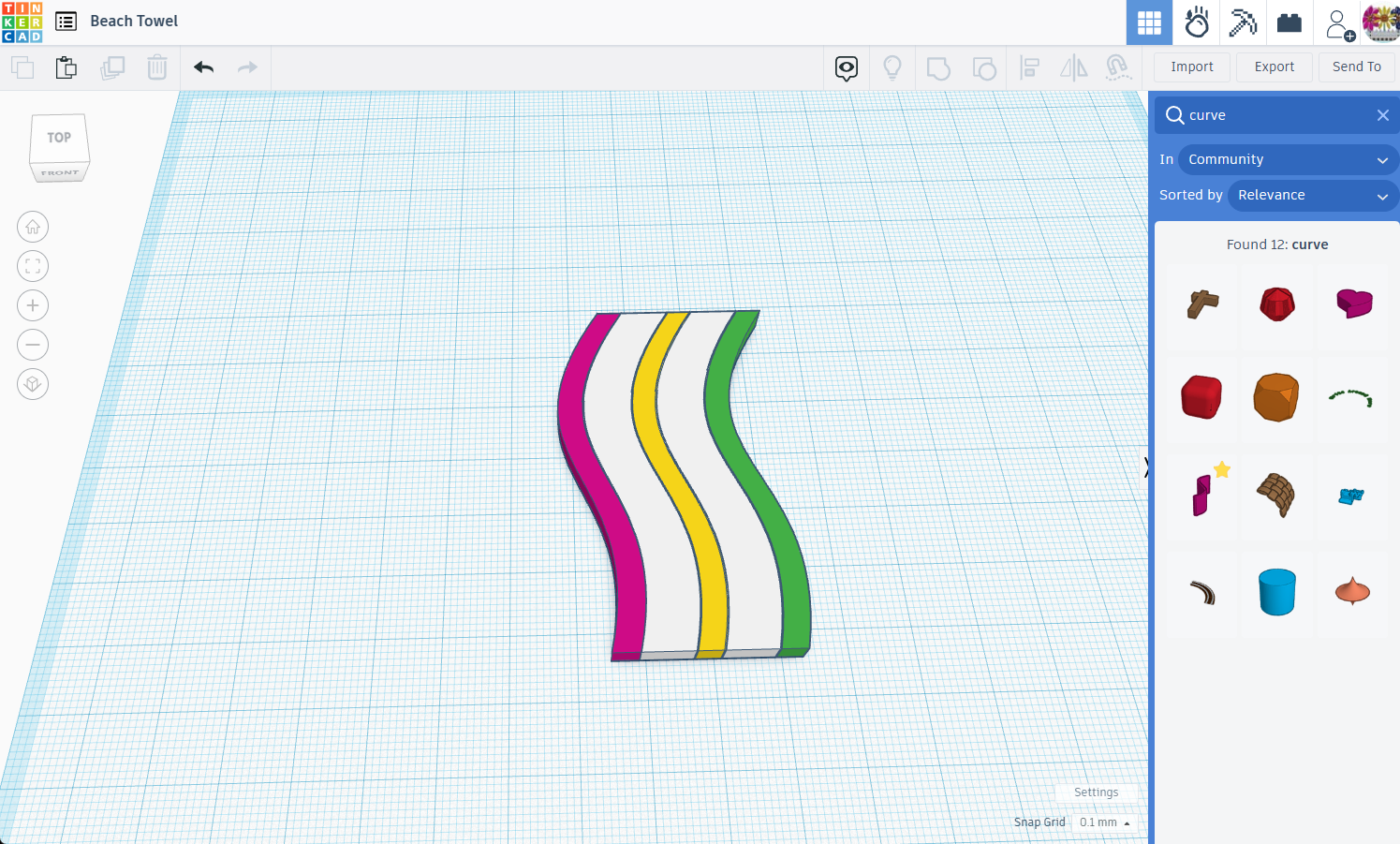The width and height of the screenshot is (1400, 844).
Task: Collapse the shapes panel arrow
Action: 1146,467
